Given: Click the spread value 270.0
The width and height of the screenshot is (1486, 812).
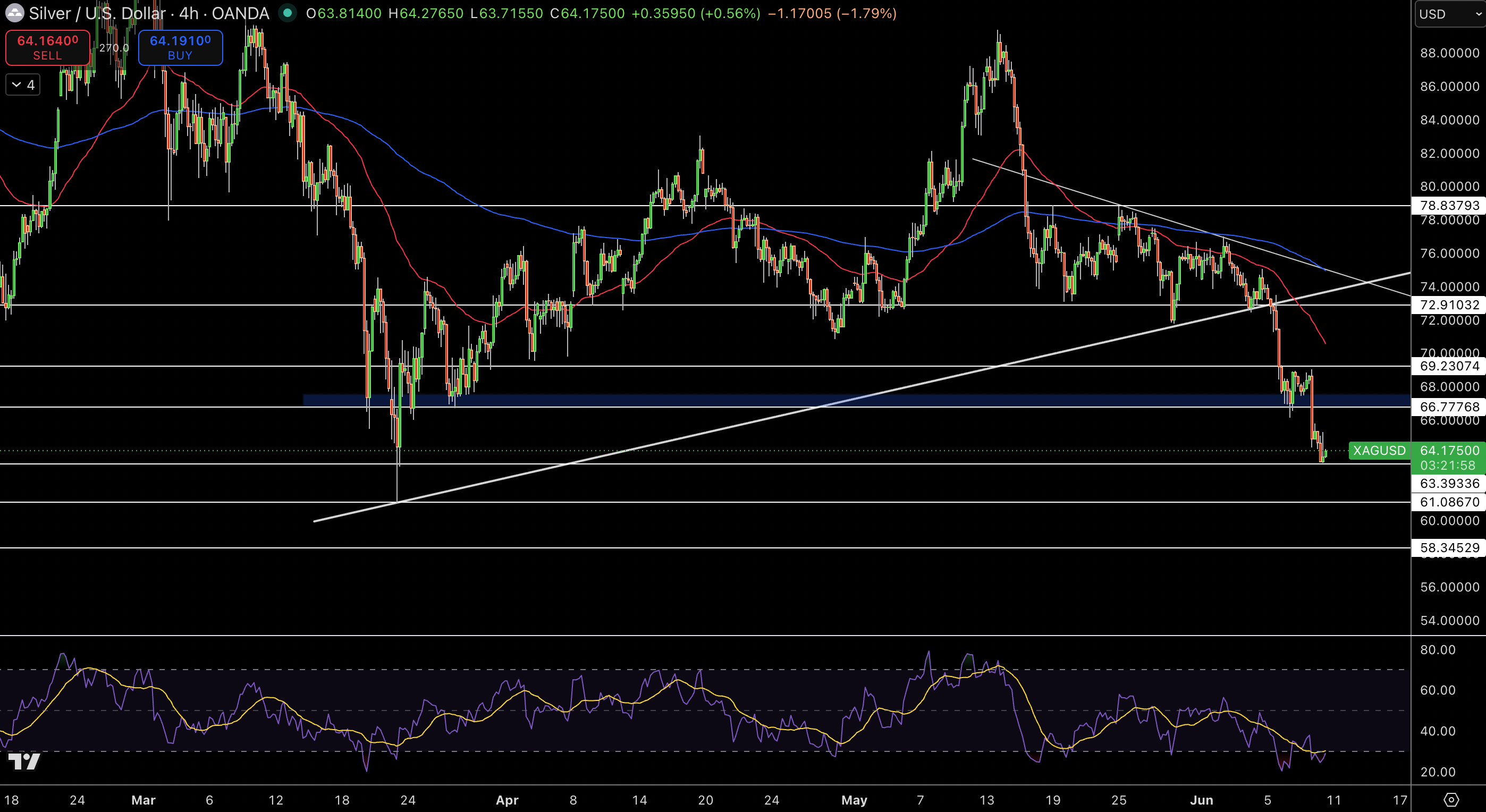Looking at the screenshot, I should (114, 48).
